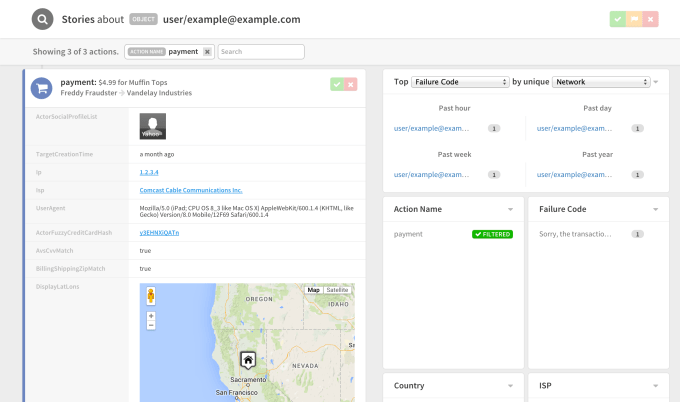Open the Network unique-by dropdown

click(602, 81)
